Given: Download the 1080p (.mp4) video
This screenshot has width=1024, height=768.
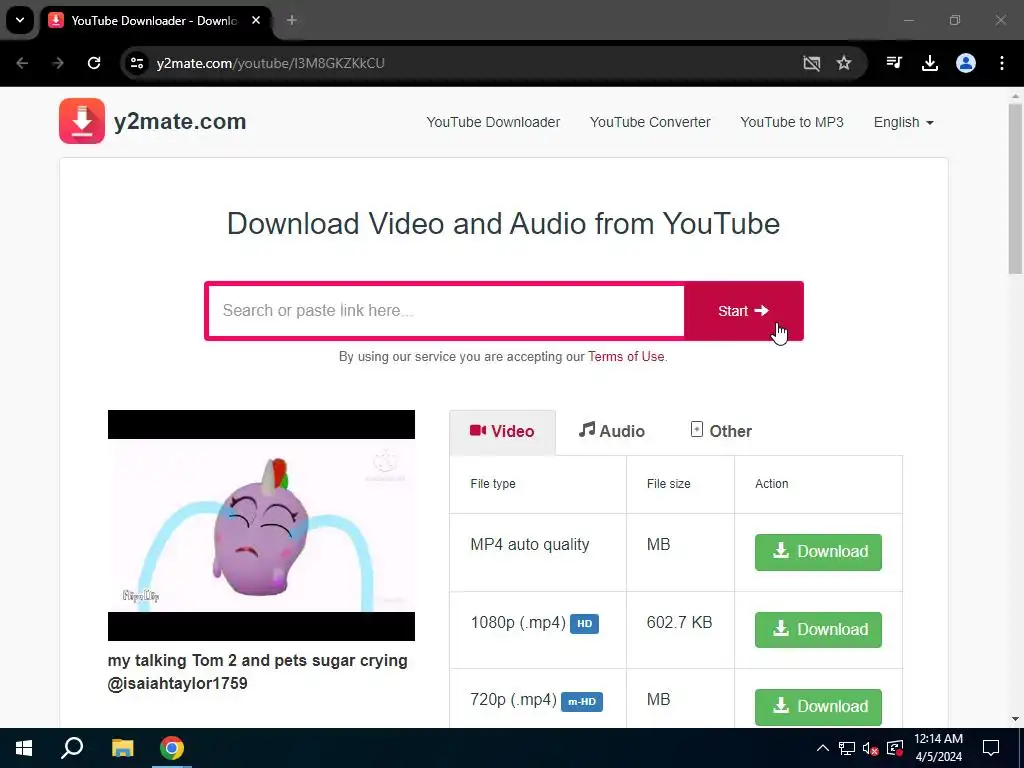Looking at the screenshot, I should [818, 630].
